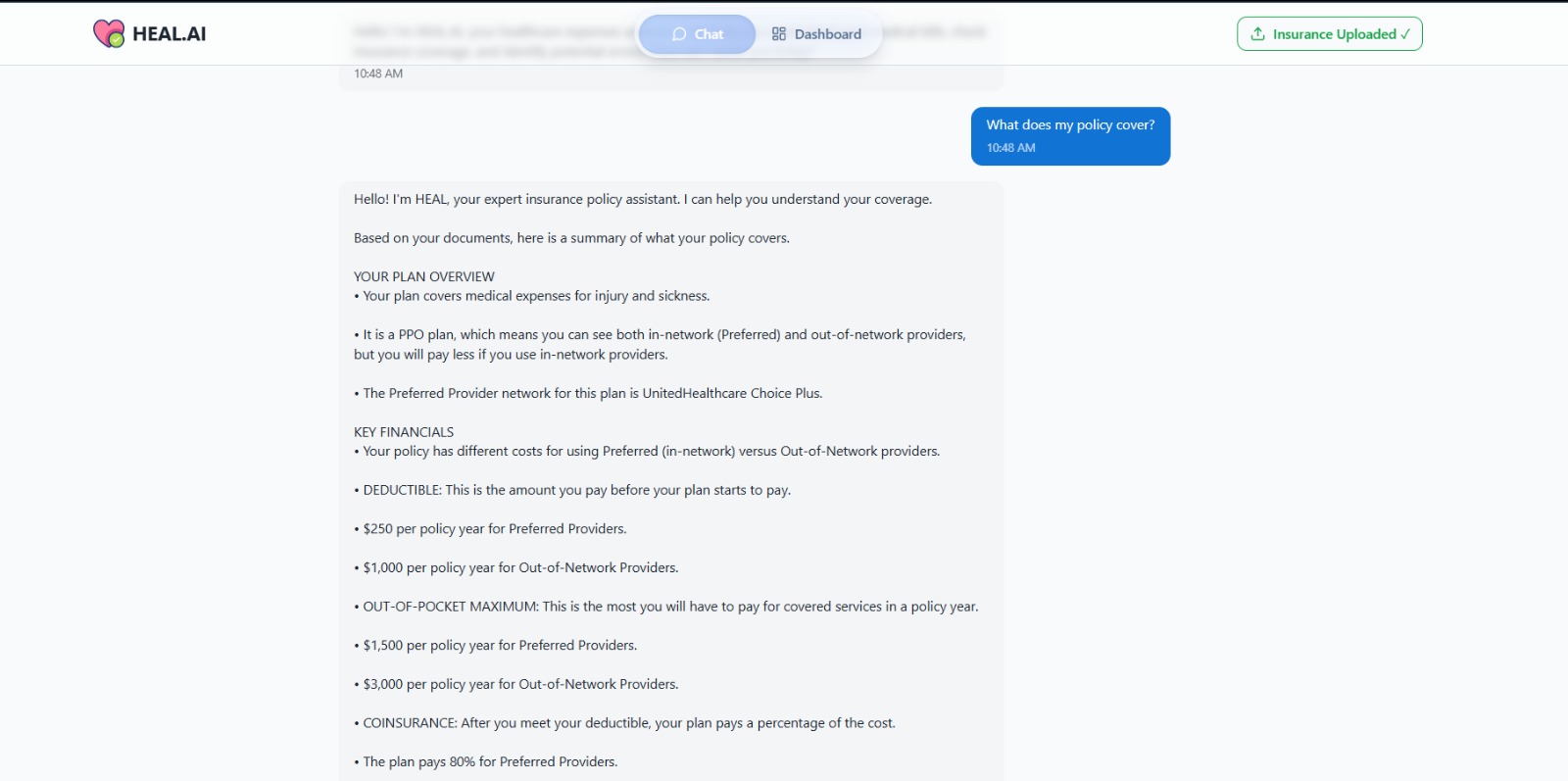Viewport: 1568px width, 781px height.
Task: Click "$1,500 per policy year" Preferred Providers line
Action: pos(496,645)
